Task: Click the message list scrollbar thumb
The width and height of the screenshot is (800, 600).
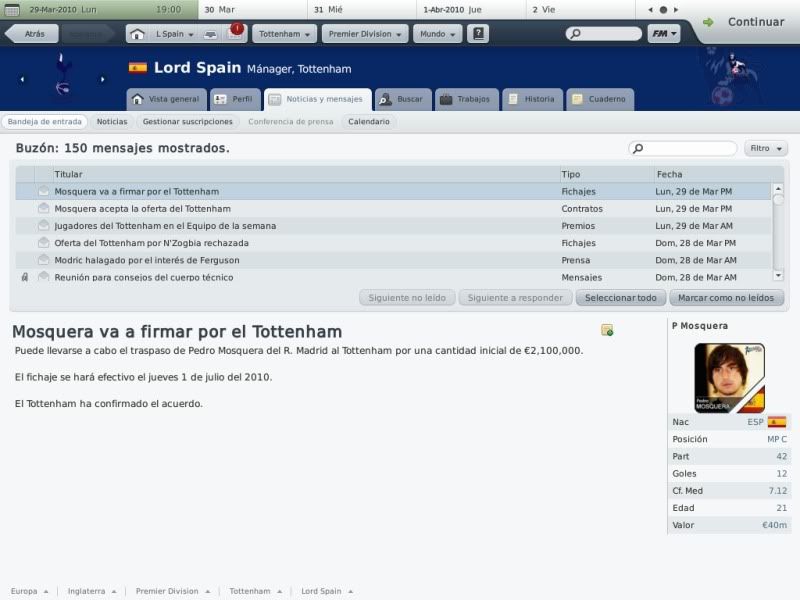Action: (778, 200)
